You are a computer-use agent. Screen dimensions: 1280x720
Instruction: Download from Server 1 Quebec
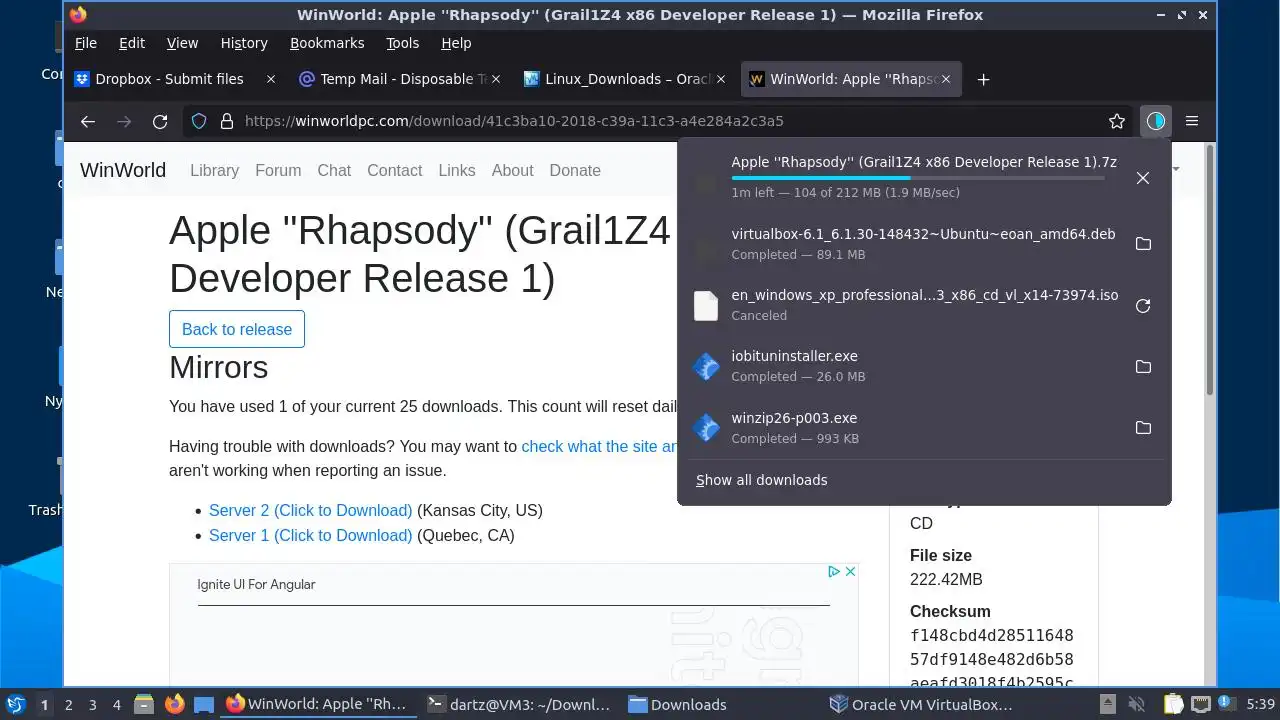[x=310, y=535]
